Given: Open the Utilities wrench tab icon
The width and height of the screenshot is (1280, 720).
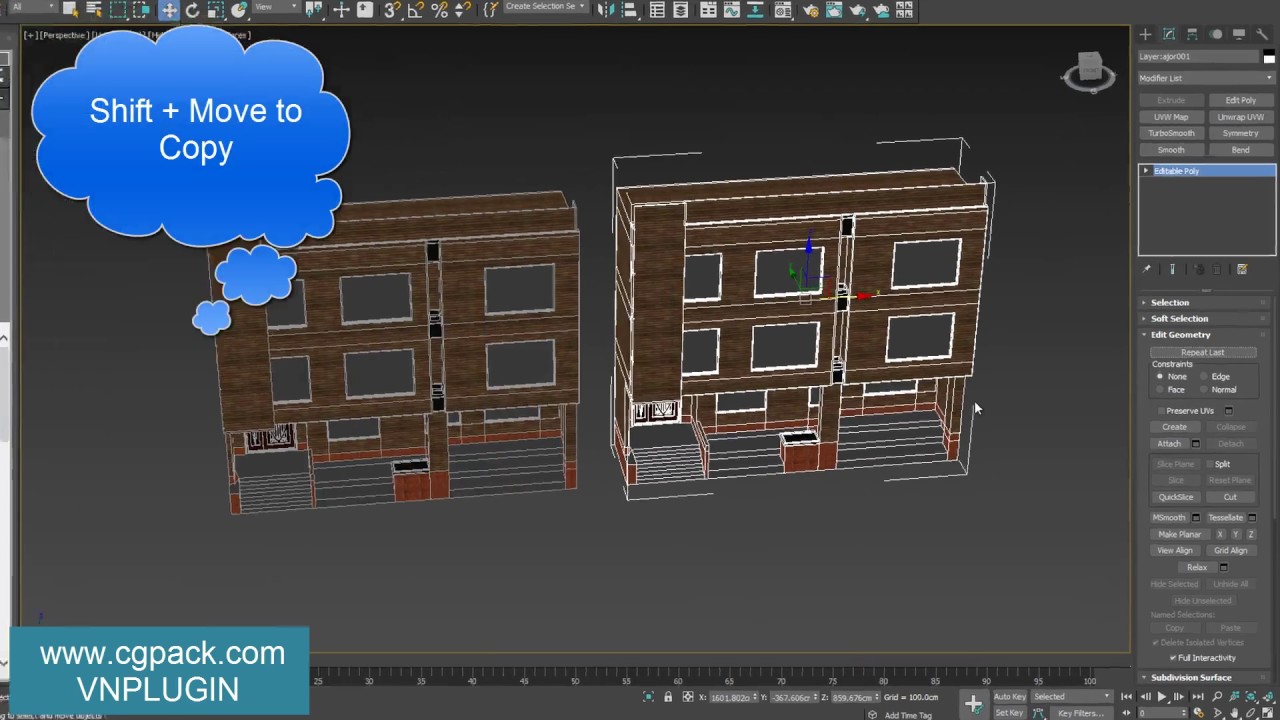Looking at the screenshot, I should (x=1262, y=34).
